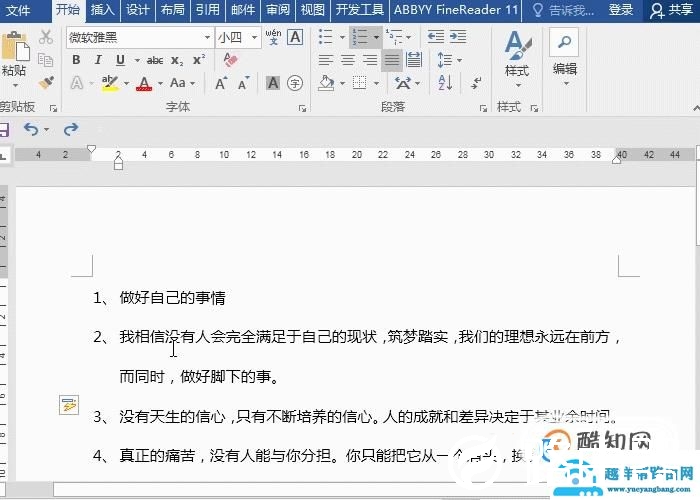Center align the text
The width and height of the screenshot is (700, 500).
[x=348, y=60]
